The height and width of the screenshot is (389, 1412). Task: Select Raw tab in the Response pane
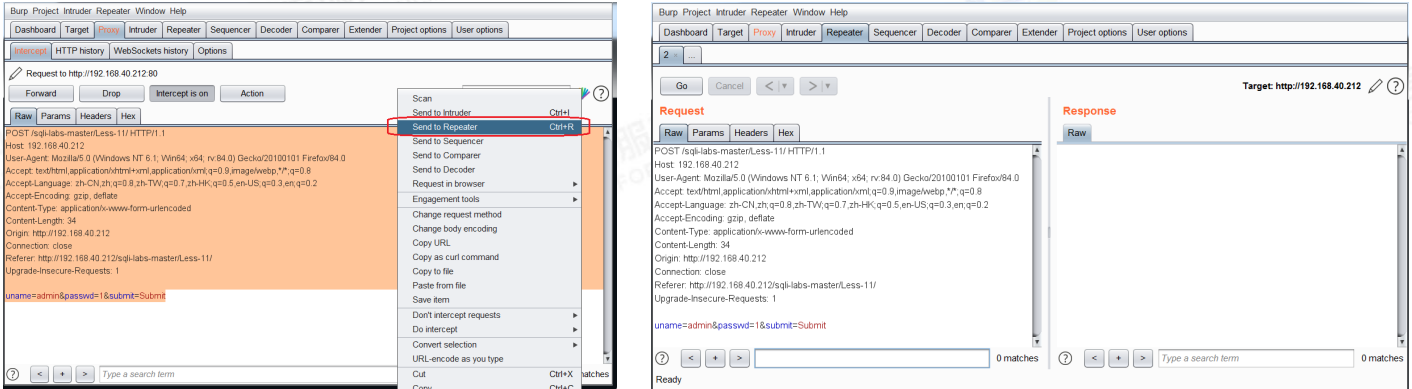(x=1077, y=132)
